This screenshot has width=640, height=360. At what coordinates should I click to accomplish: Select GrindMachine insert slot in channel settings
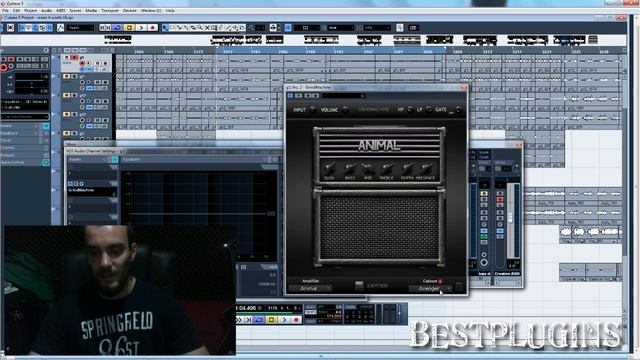coord(92,190)
